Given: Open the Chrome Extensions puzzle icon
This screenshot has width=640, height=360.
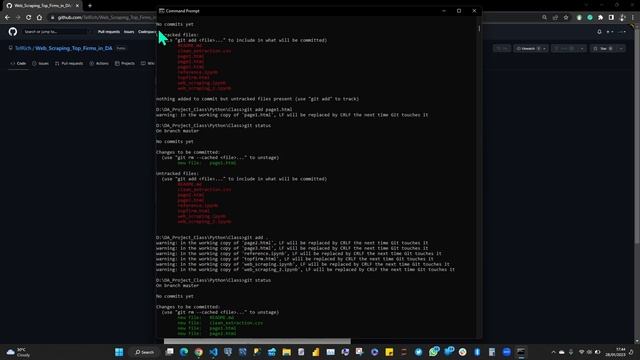Looking at the screenshot, I should (x=600, y=18).
